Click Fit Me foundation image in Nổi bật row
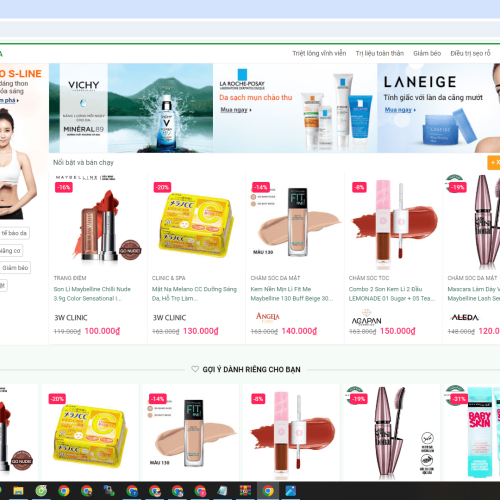This screenshot has height=500, width=500. (x=295, y=222)
